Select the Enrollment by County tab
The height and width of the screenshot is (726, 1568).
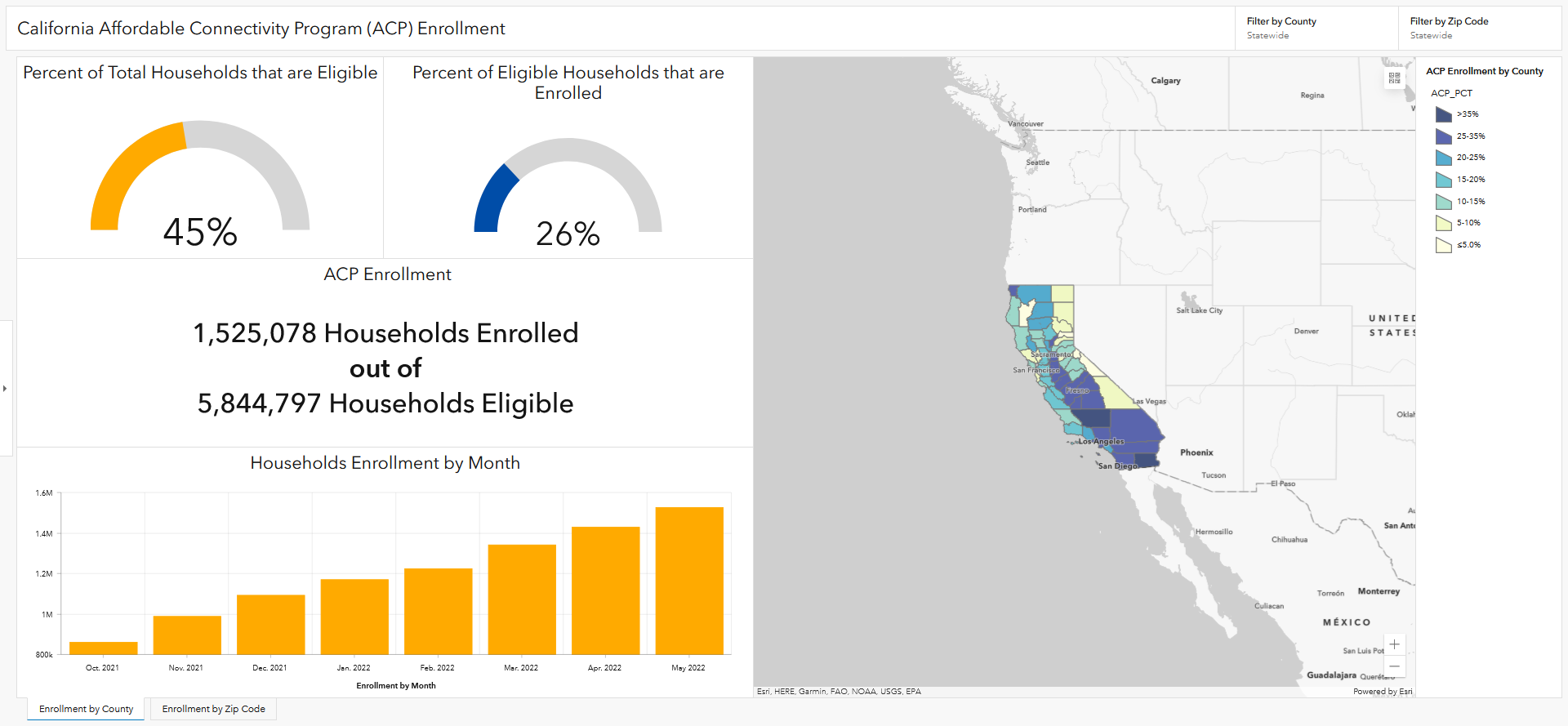pyautogui.click(x=86, y=709)
